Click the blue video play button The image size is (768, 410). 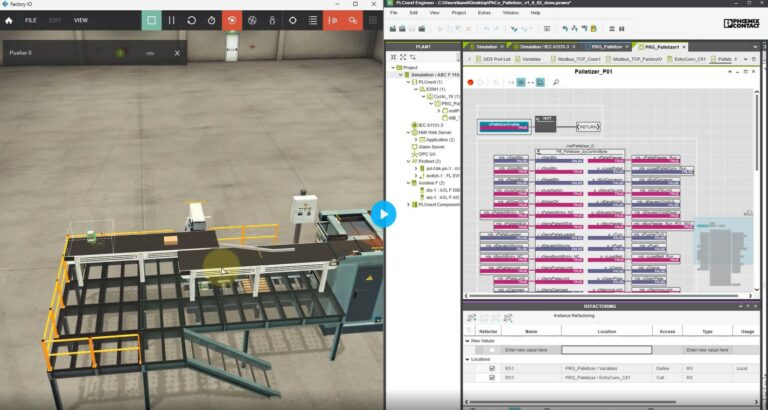click(383, 214)
